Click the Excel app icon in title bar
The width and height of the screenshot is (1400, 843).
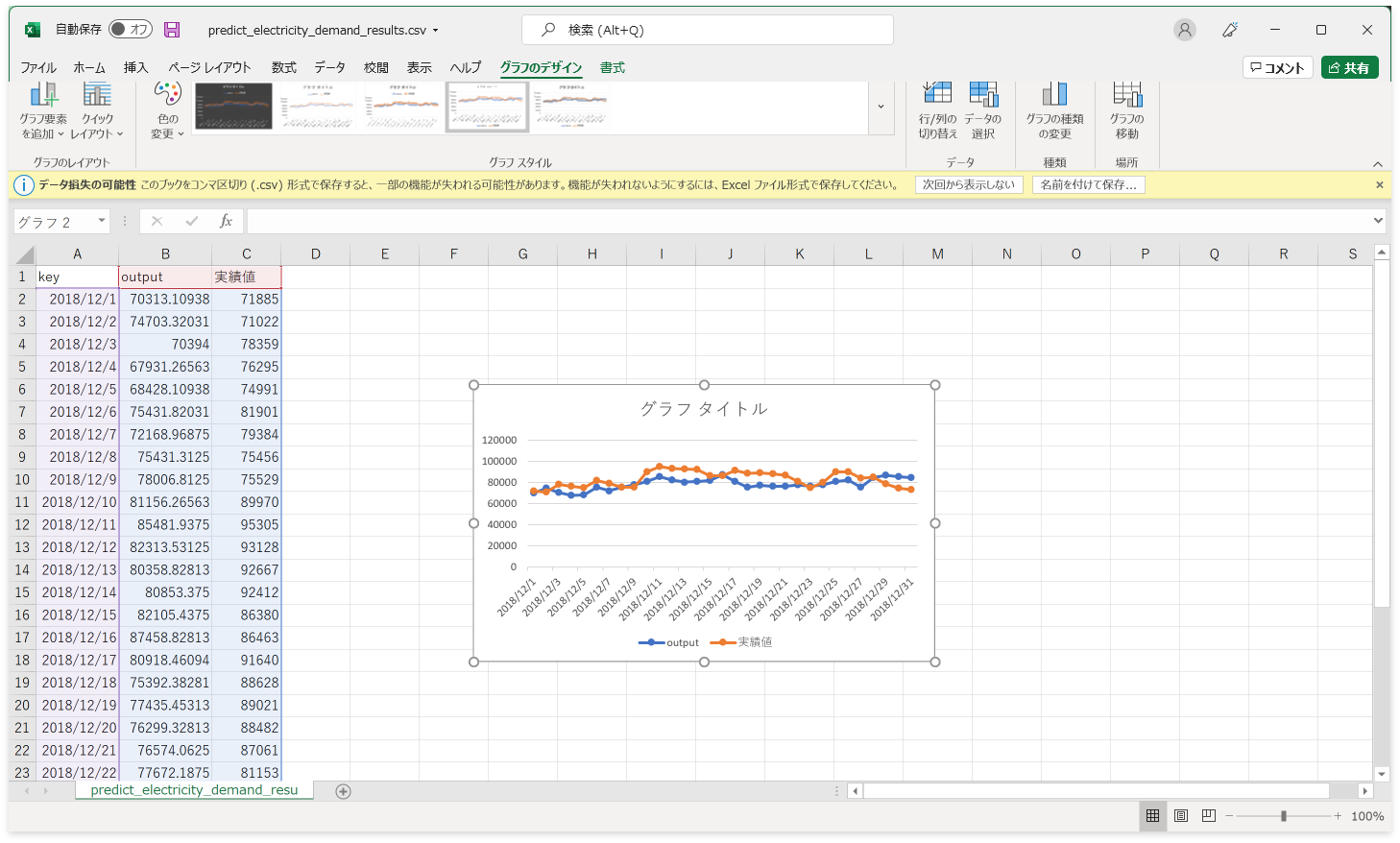coord(32,30)
